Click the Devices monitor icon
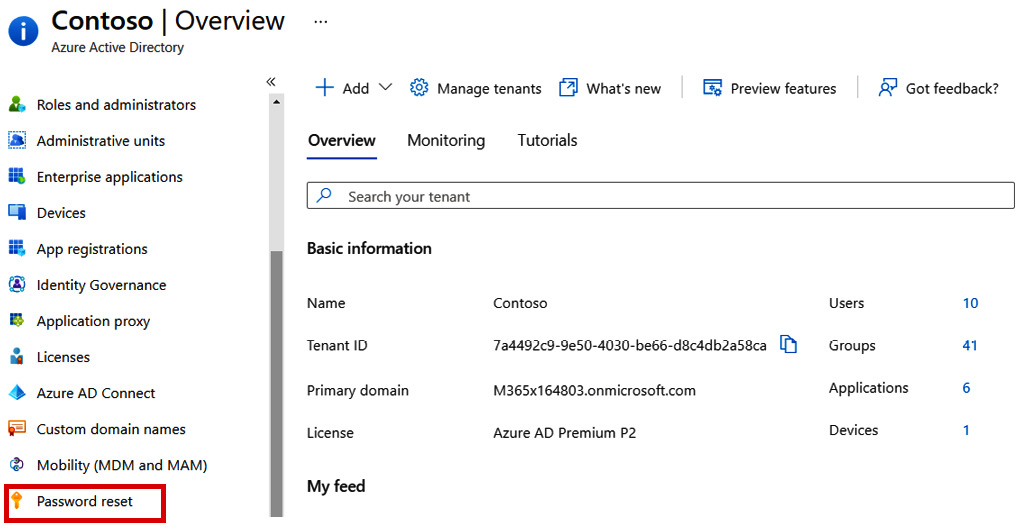The height and width of the screenshot is (529, 1021). point(17,212)
